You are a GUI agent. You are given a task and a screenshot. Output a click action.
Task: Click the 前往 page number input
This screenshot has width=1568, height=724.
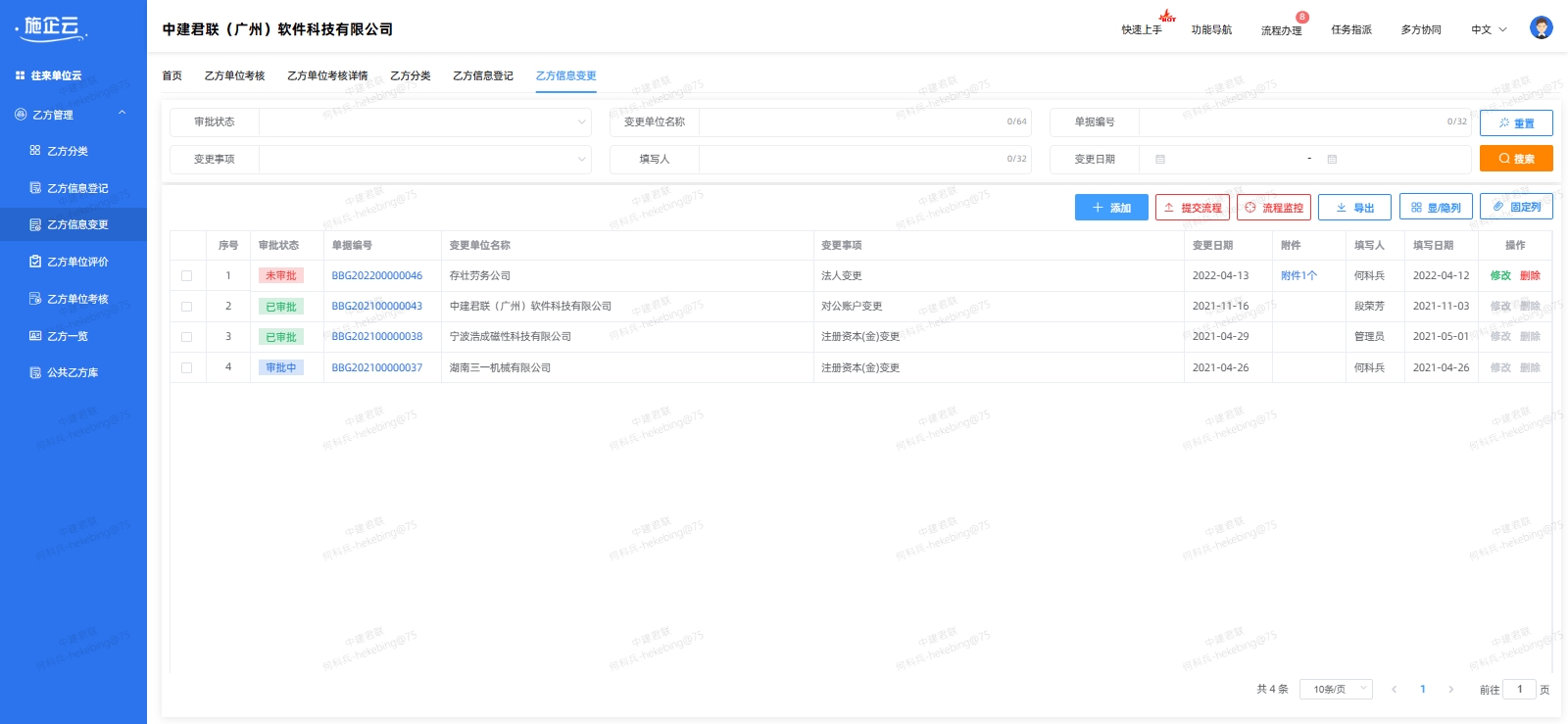coord(1520,690)
